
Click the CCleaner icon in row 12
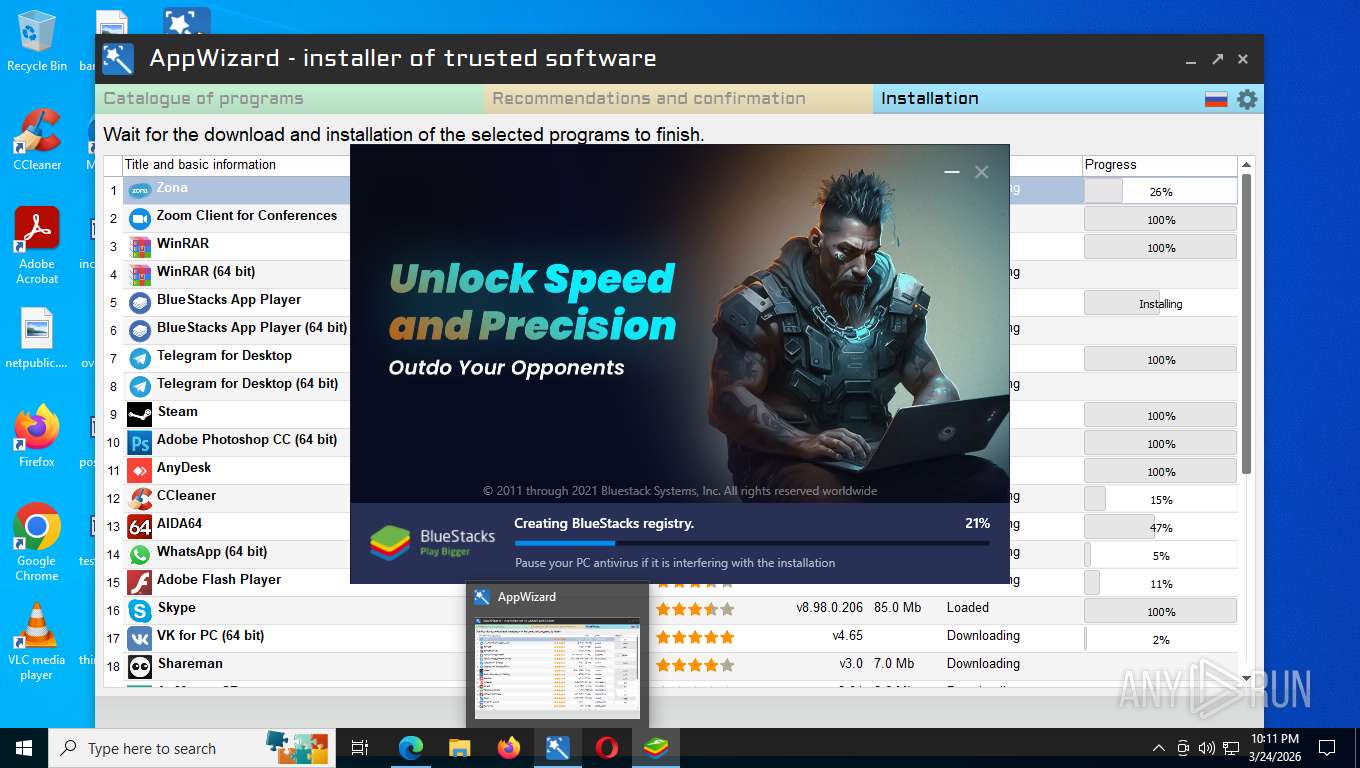(139, 498)
